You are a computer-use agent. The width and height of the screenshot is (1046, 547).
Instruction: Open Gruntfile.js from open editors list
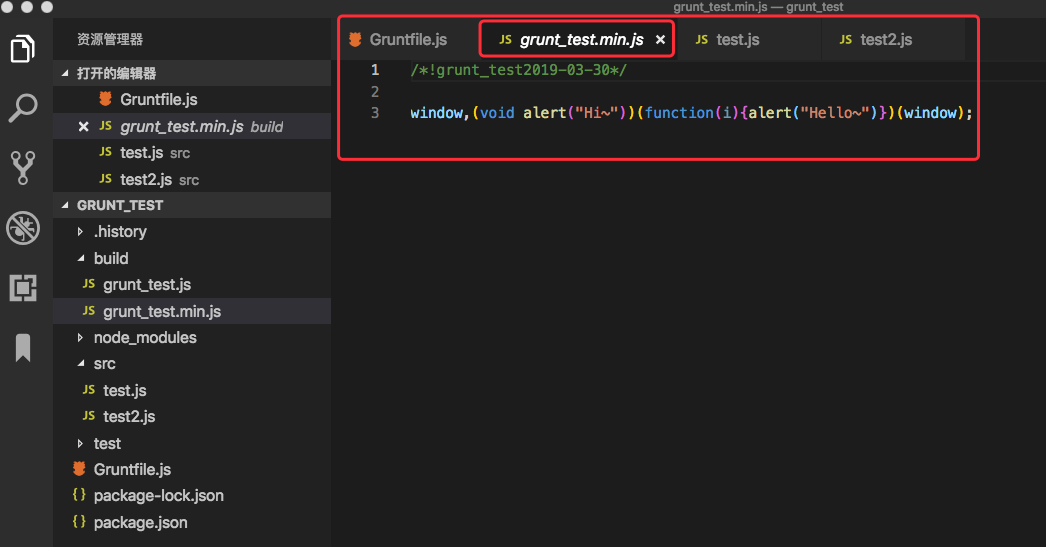(x=192, y=99)
